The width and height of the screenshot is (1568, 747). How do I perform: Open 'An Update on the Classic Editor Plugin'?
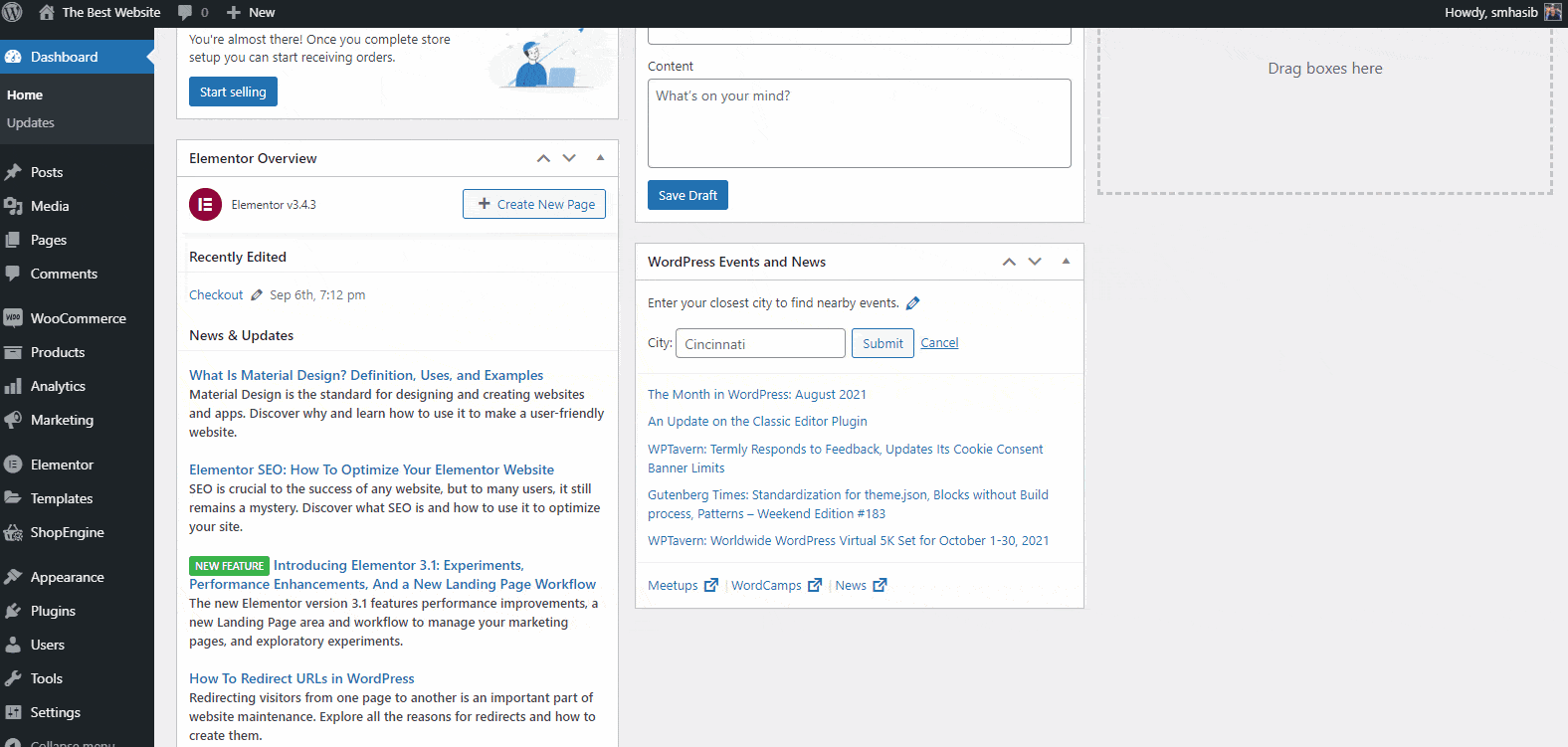click(x=757, y=422)
